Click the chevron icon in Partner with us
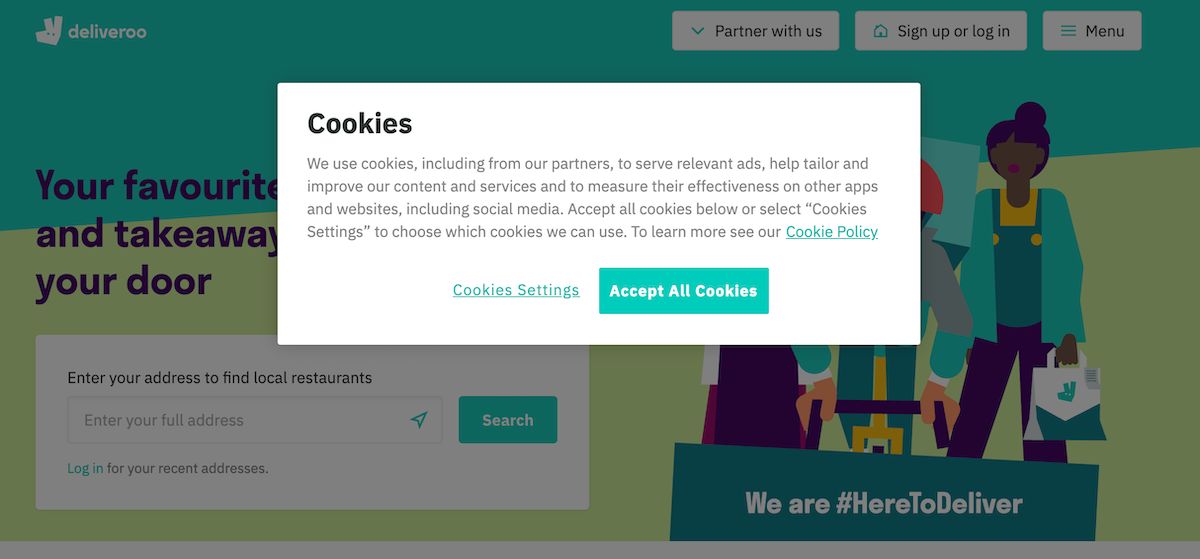 coord(698,31)
